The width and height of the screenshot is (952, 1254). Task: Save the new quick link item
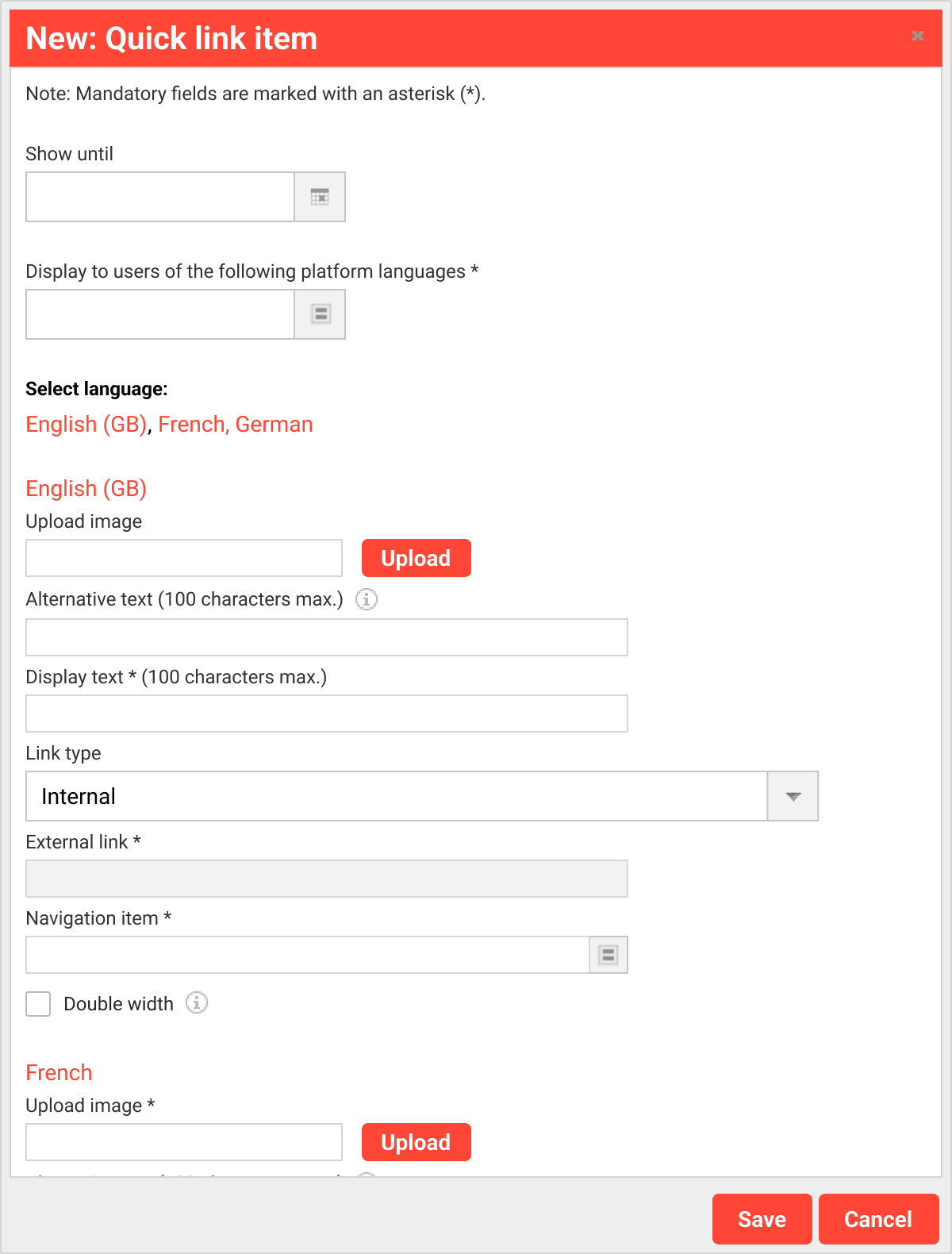point(761,1219)
